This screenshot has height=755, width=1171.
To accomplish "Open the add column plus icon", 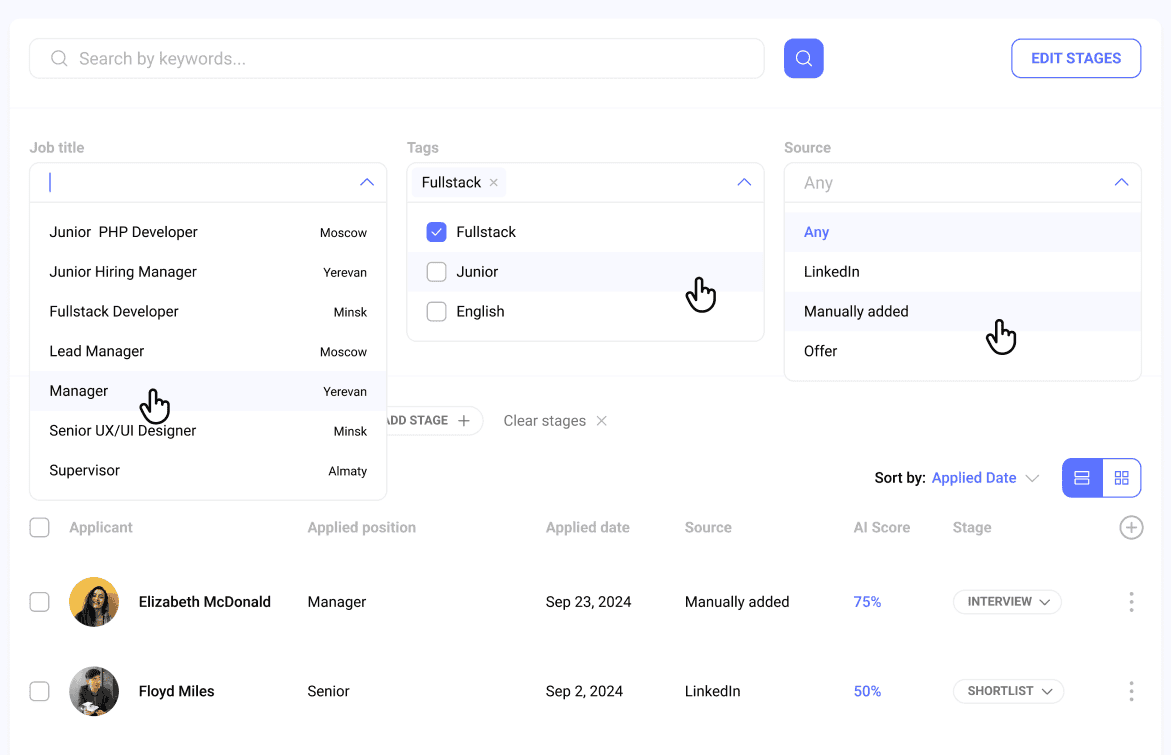I will click(x=1131, y=527).
